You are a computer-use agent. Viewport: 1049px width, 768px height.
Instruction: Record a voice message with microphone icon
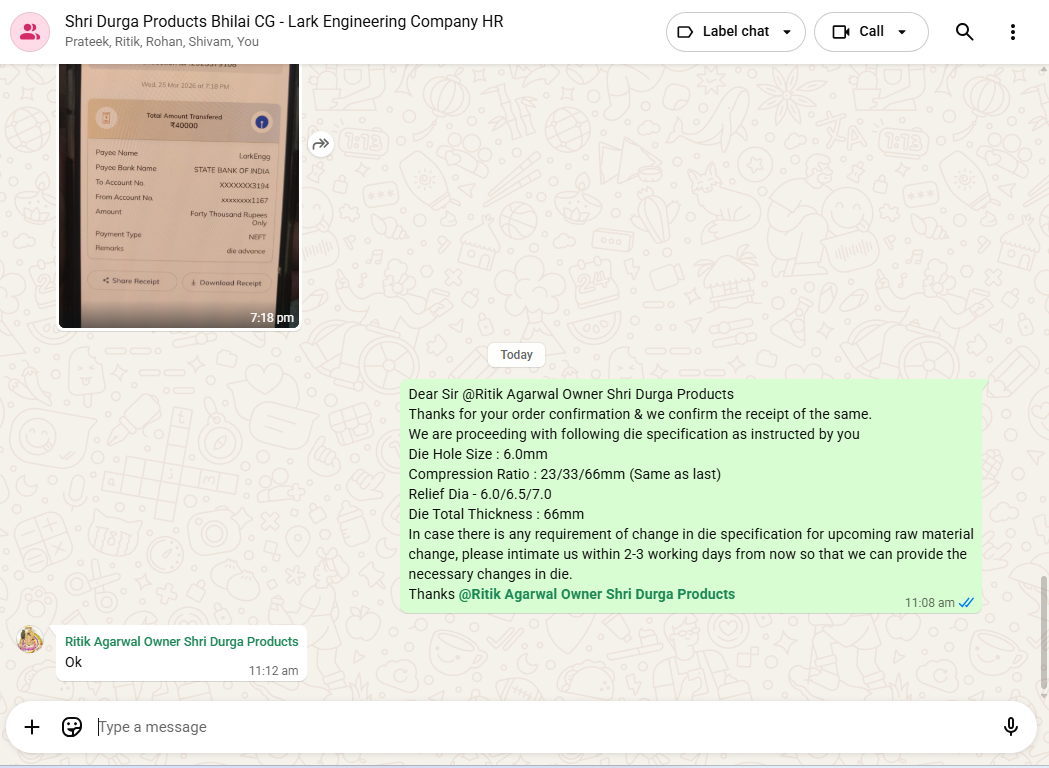point(1010,727)
